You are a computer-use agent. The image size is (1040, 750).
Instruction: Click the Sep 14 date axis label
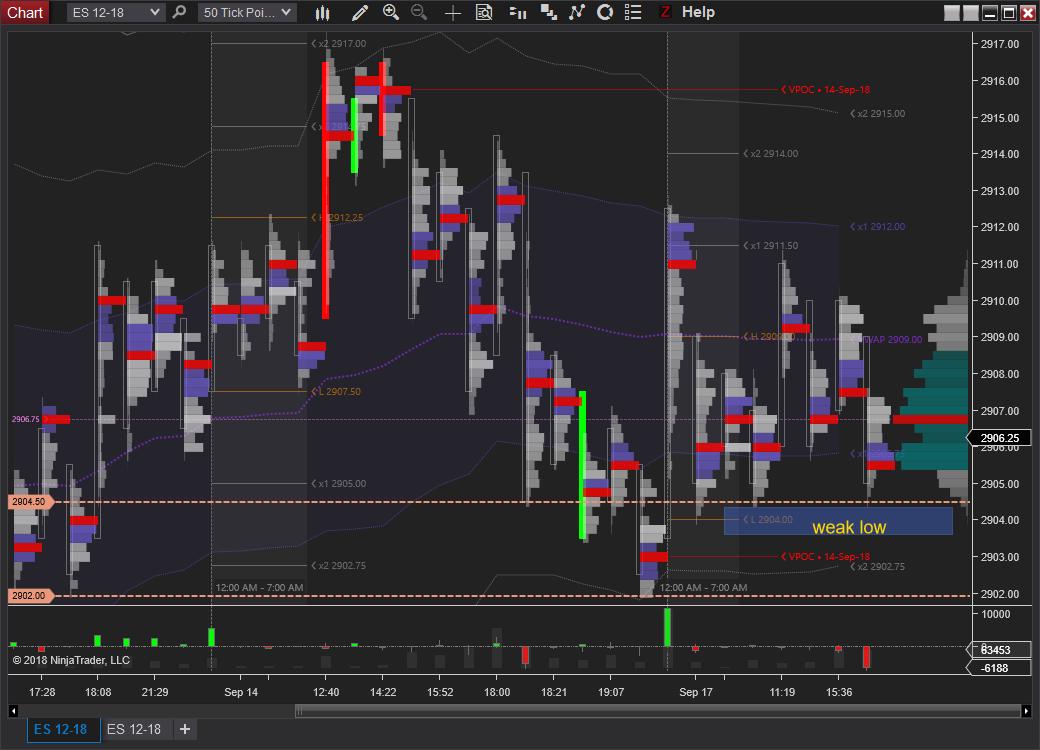241,692
